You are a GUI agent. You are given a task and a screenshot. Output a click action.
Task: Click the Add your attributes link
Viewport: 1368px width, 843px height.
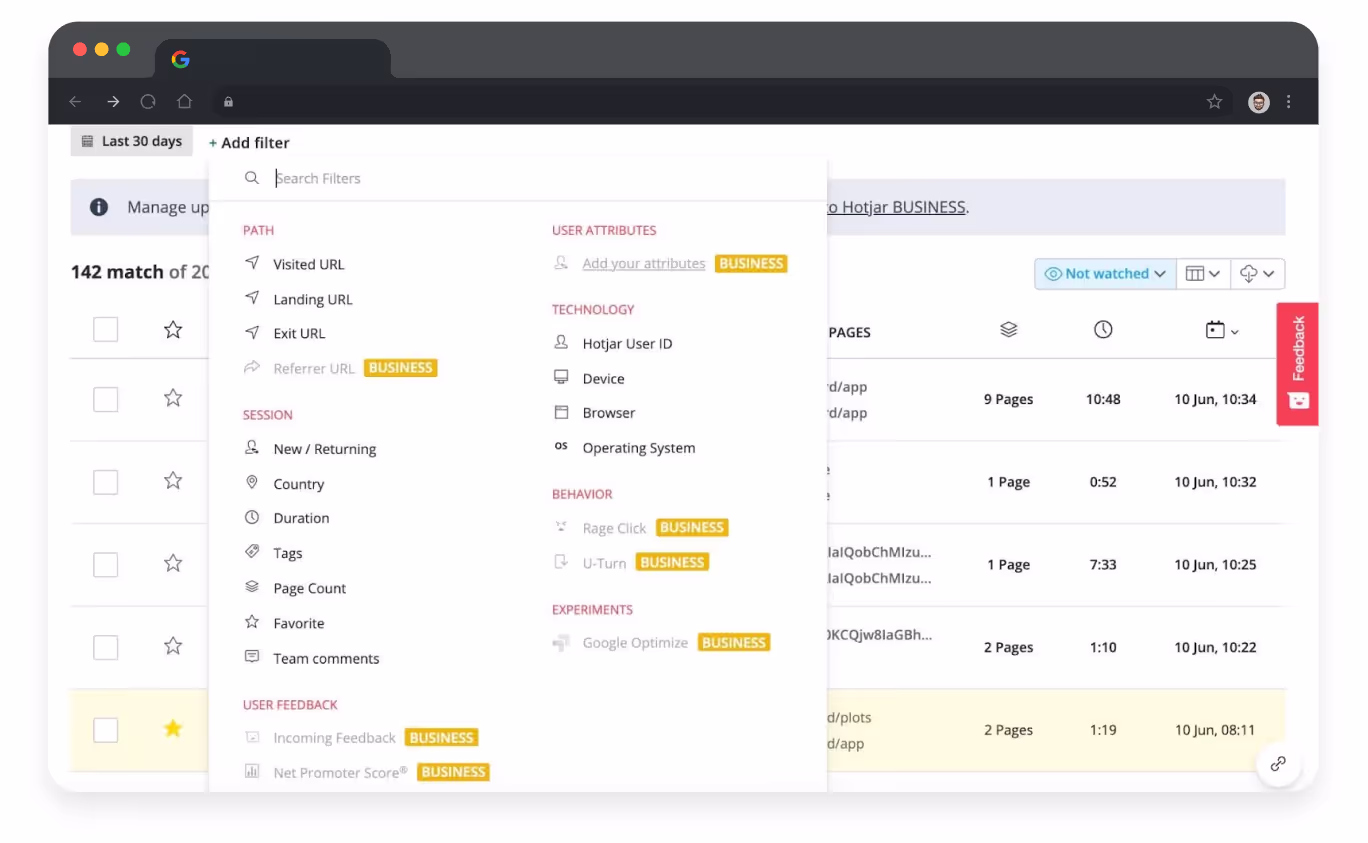pos(644,264)
